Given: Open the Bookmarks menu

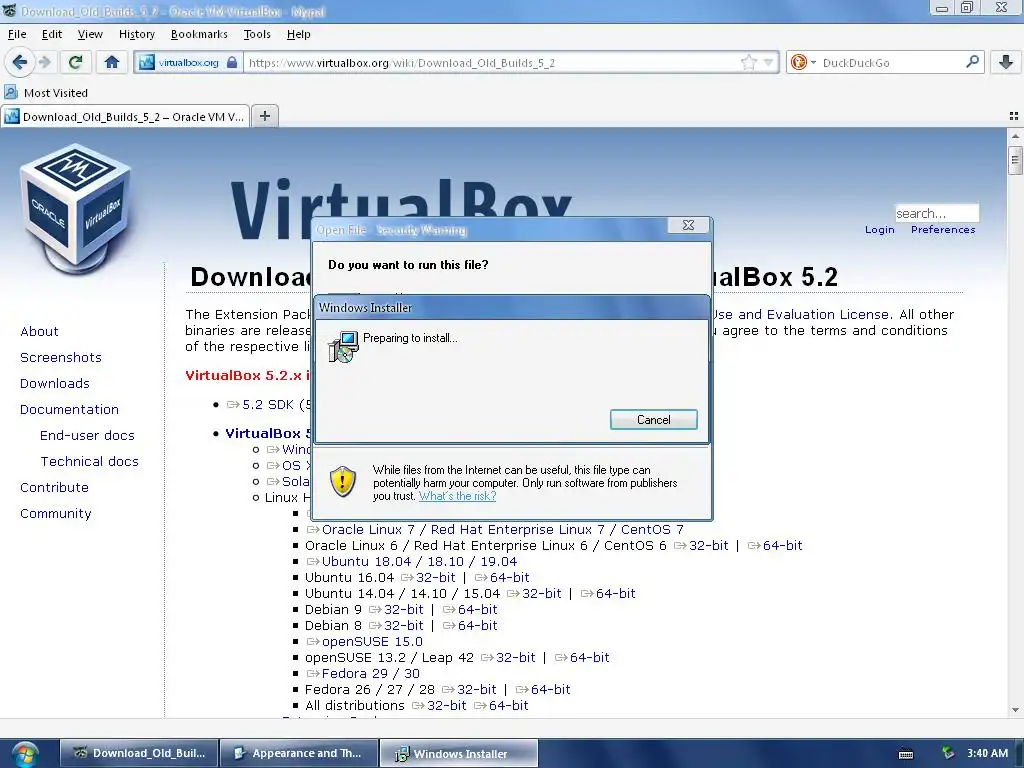Looking at the screenshot, I should [199, 34].
